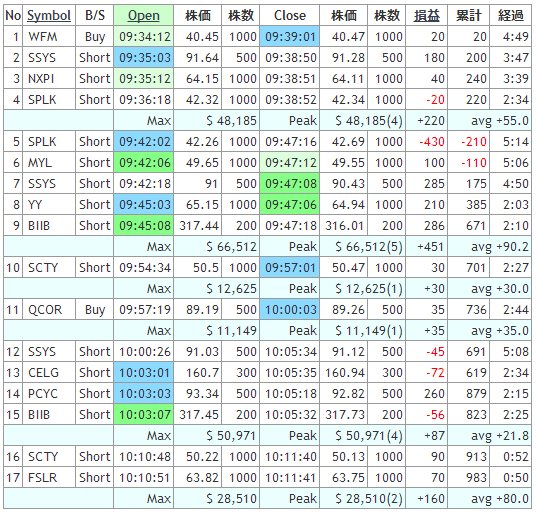The image size is (536, 514).
Task: Click Peak value $ 66,512(5)
Action: click(368, 247)
